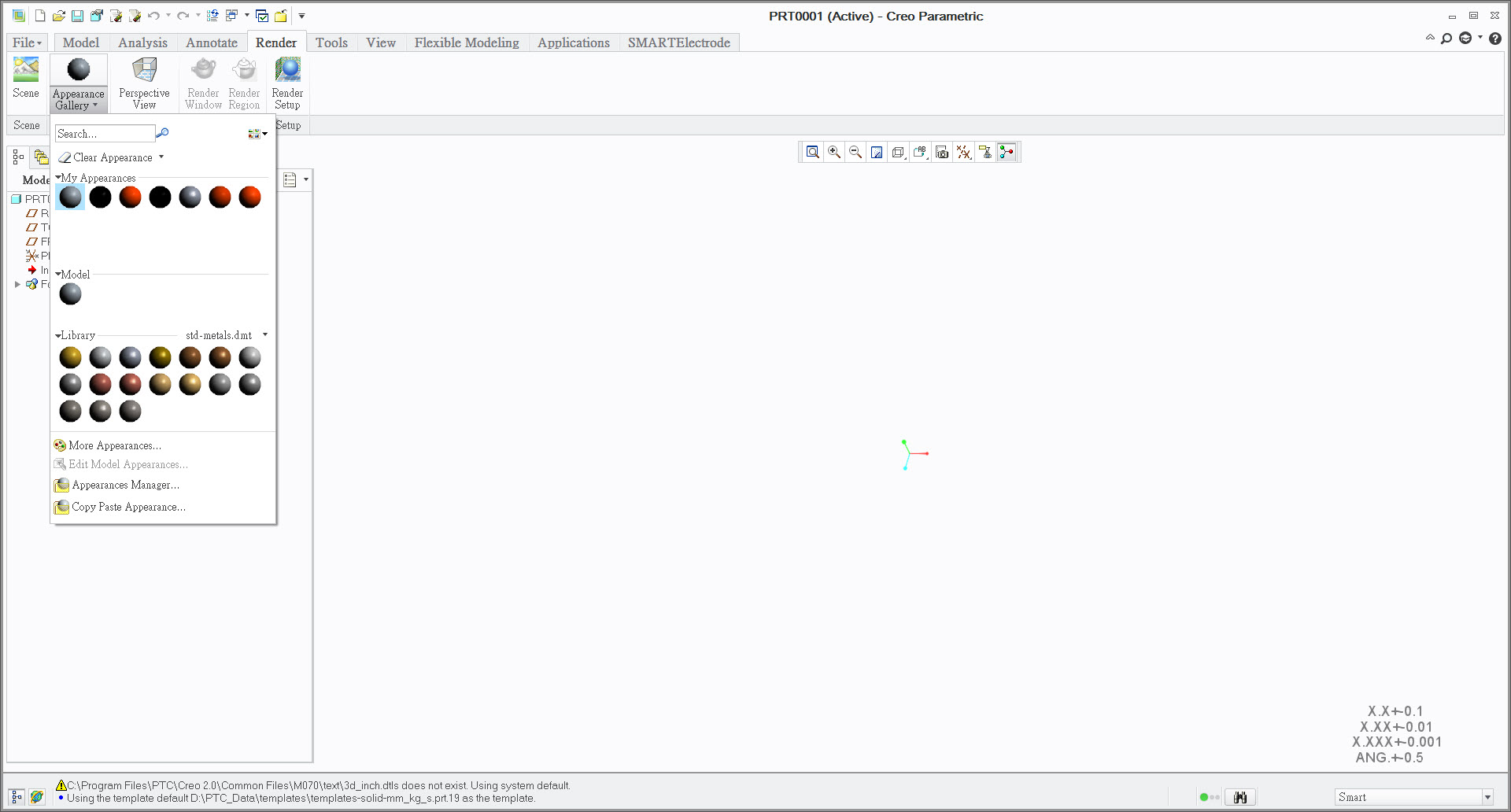Toggle annotation display icon in graphics toolbar
This screenshot has height=812, width=1511.
[x=985, y=153]
